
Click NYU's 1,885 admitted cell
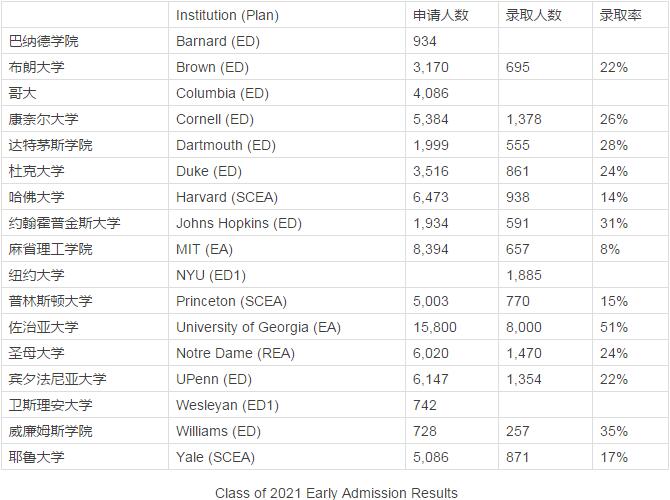(524, 275)
